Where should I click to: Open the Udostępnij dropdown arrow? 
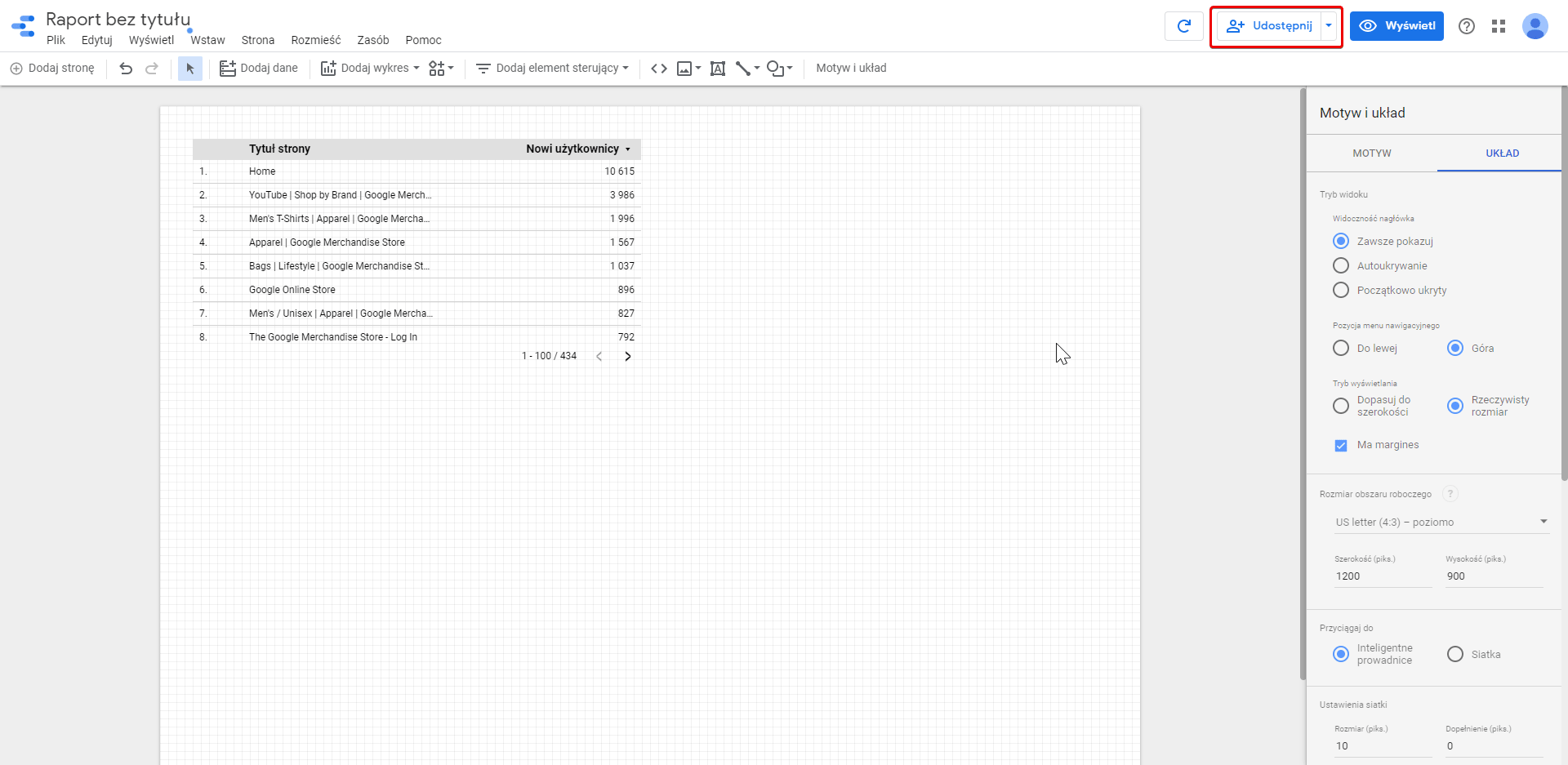(1329, 26)
